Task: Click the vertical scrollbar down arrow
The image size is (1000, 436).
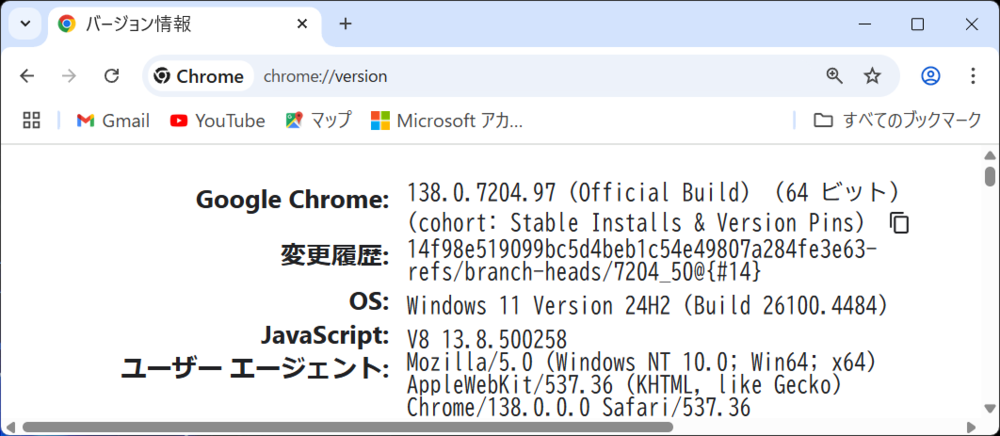Action: click(990, 408)
